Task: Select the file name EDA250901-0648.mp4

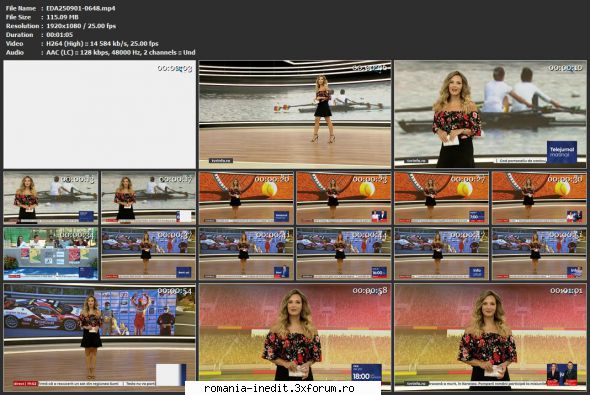Action: pos(81,8)
